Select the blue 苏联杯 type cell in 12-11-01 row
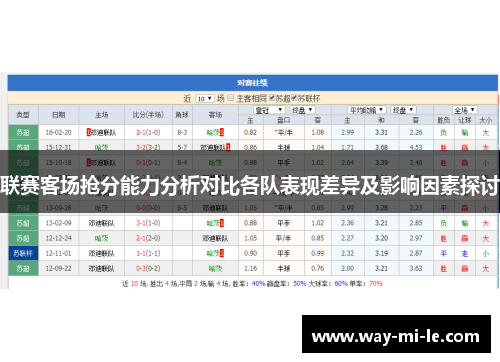The height and width of the screenshot is (362, 500). tap(23, 253)
